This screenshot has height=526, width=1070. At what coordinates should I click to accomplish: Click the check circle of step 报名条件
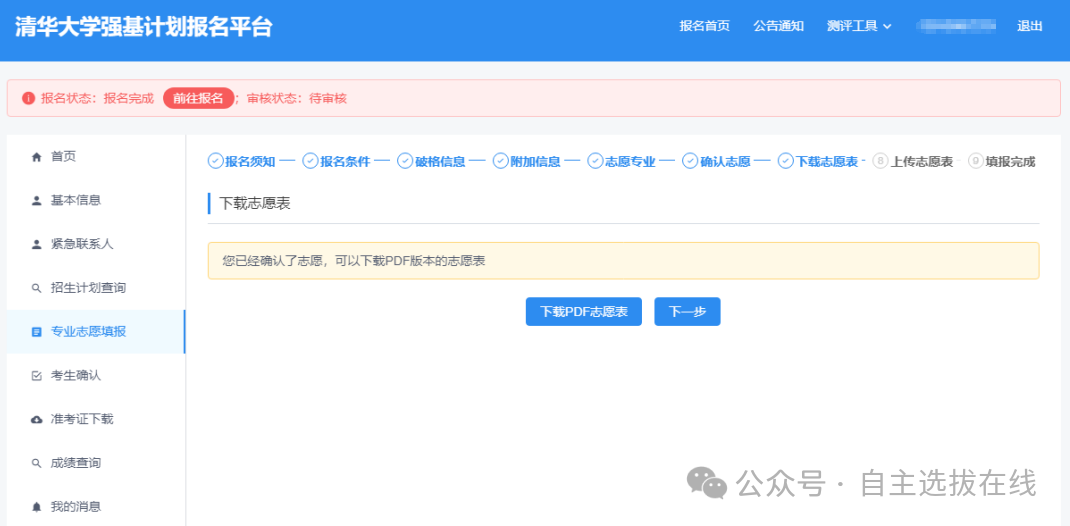(x=310, y=162)
